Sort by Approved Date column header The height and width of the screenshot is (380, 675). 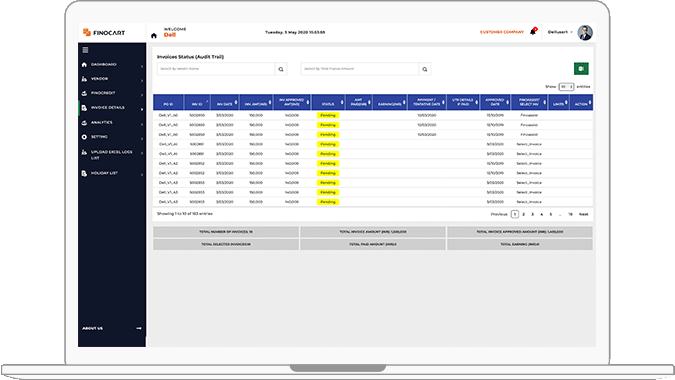[495, 102]
